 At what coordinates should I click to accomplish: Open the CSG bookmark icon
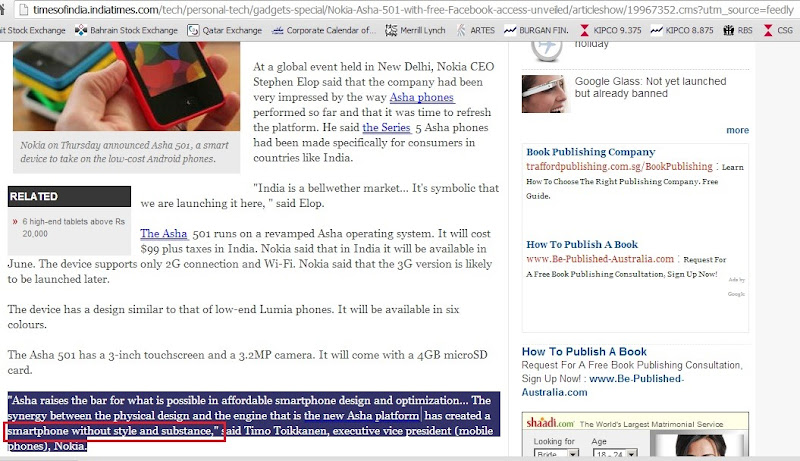click(x=768, y=31)
